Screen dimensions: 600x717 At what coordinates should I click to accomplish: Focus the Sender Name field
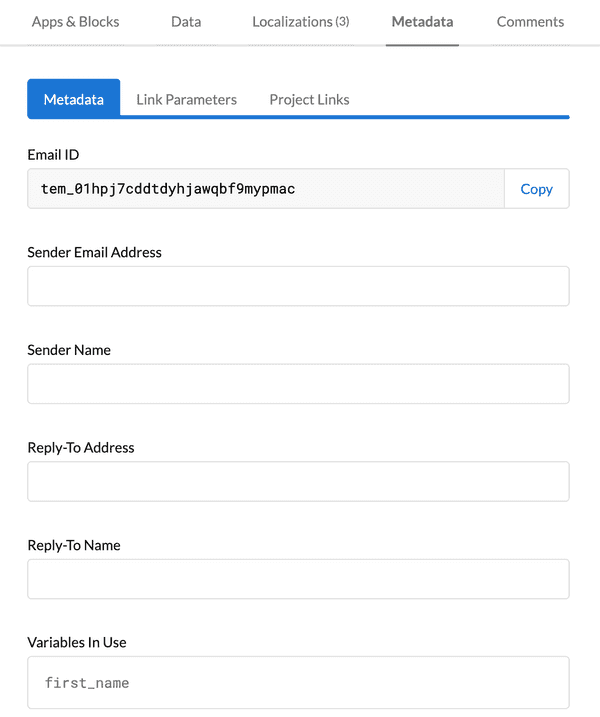coord(298,384)
